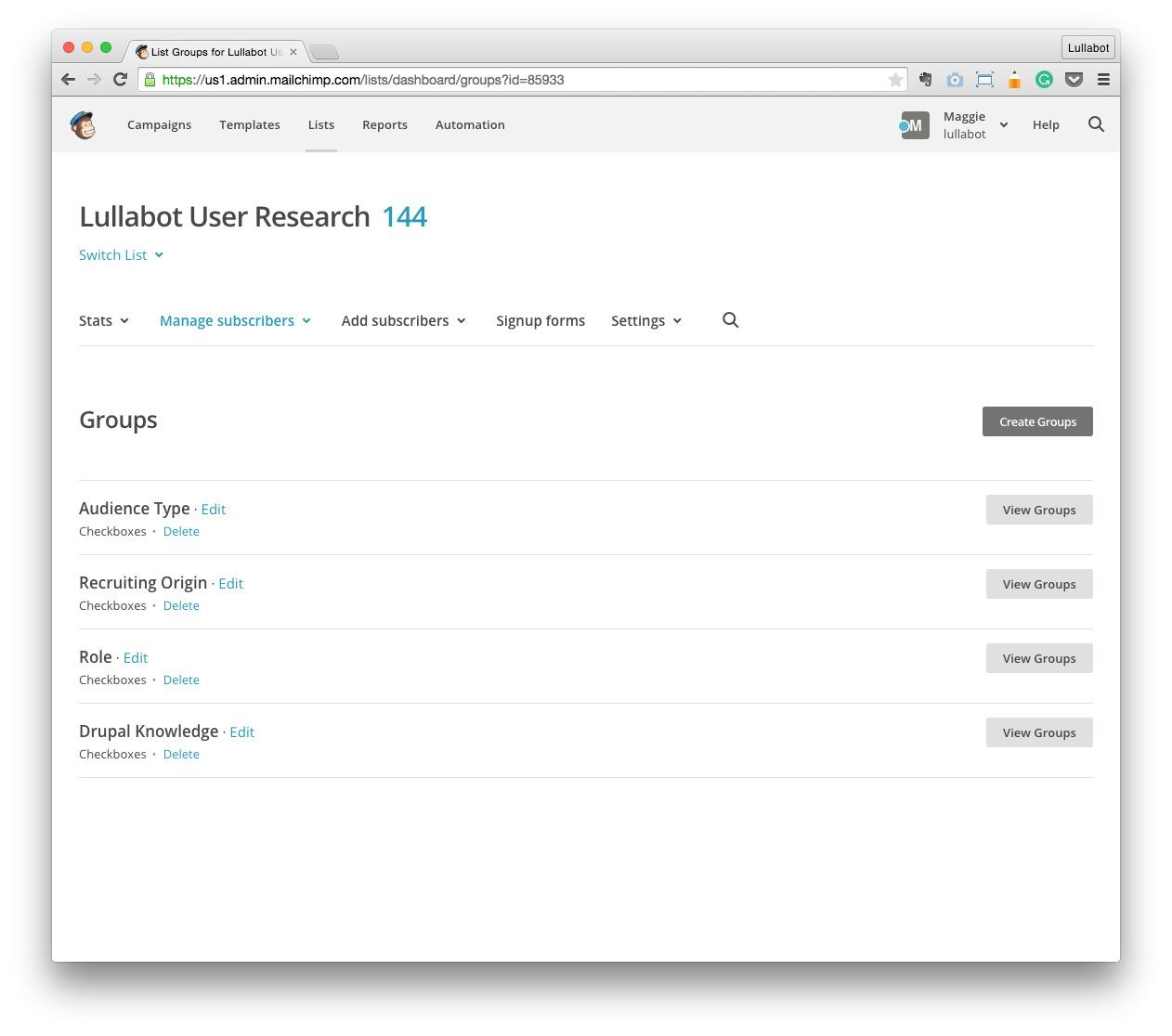Viewport: 1172px width, 1036px height.
Task: Edit the Drupal Knowledge group
Action: click(x=242, y=732)
